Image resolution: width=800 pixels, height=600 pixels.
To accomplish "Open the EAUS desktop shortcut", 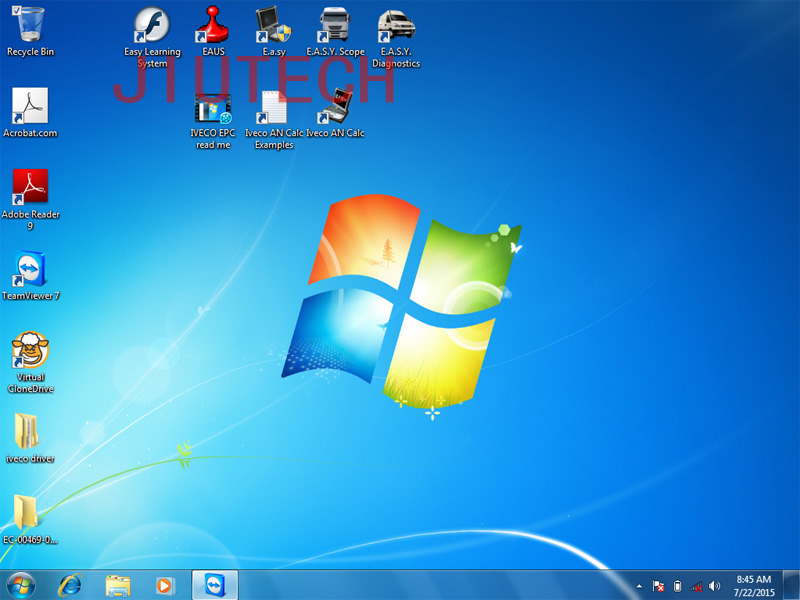I will point(212,24).
